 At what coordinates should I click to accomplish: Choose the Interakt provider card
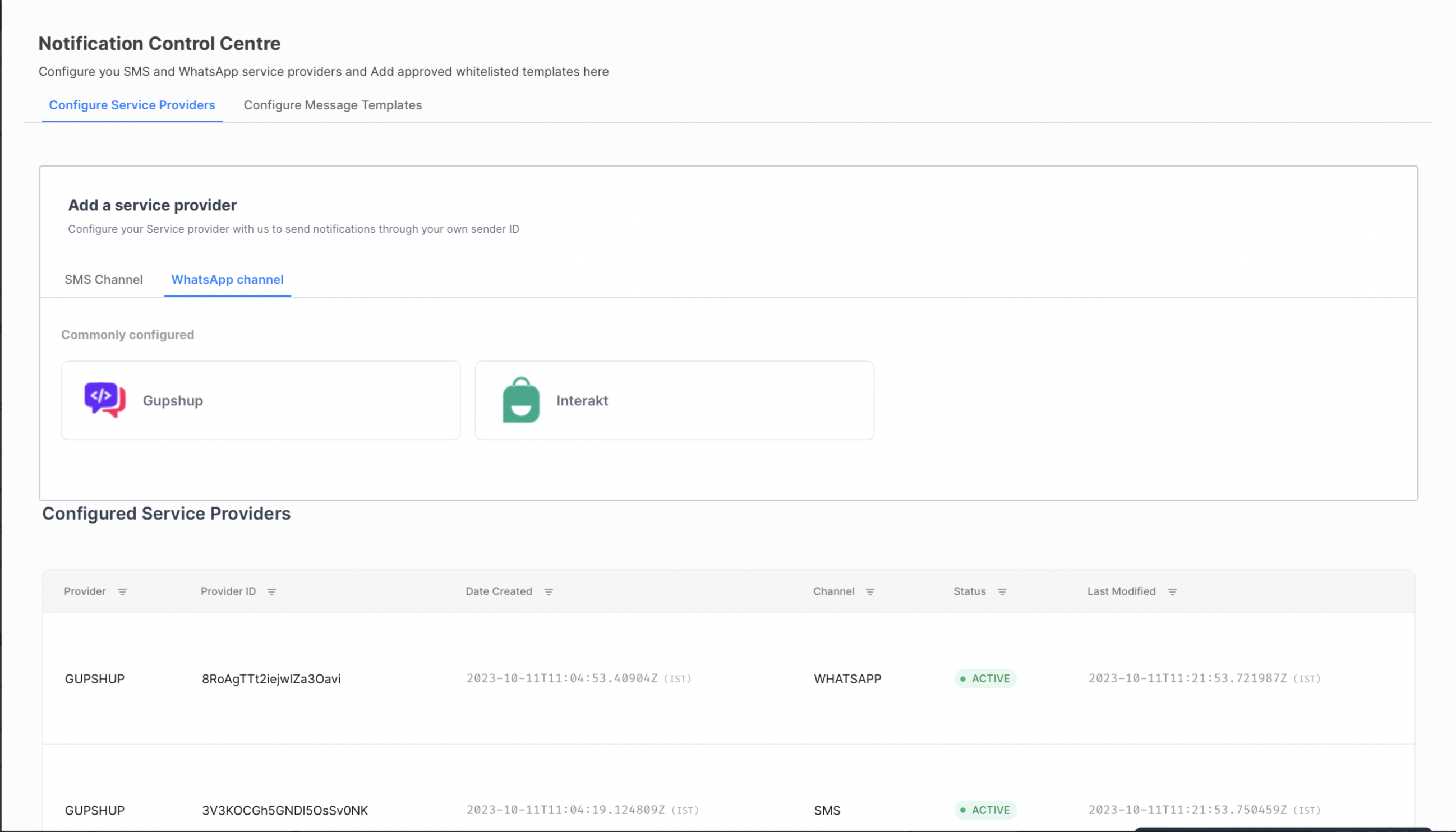tap(675, 400)
